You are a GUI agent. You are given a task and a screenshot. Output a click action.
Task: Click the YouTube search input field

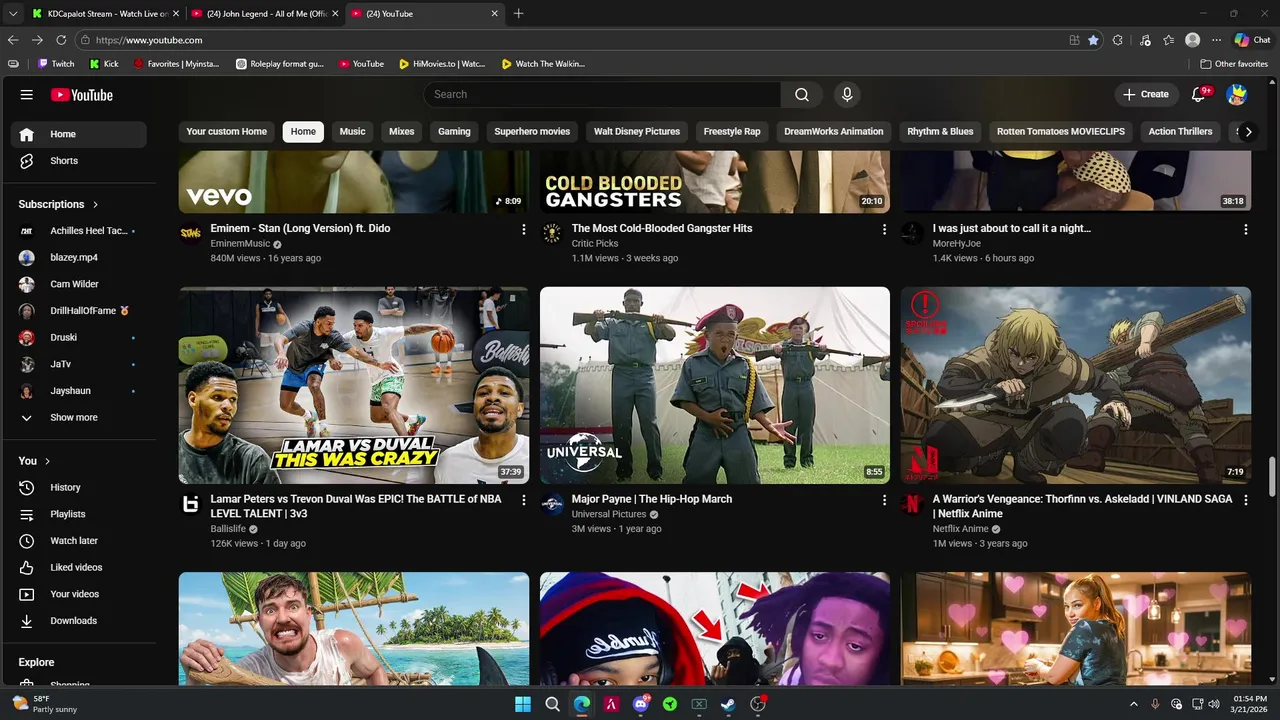(602, 94)
